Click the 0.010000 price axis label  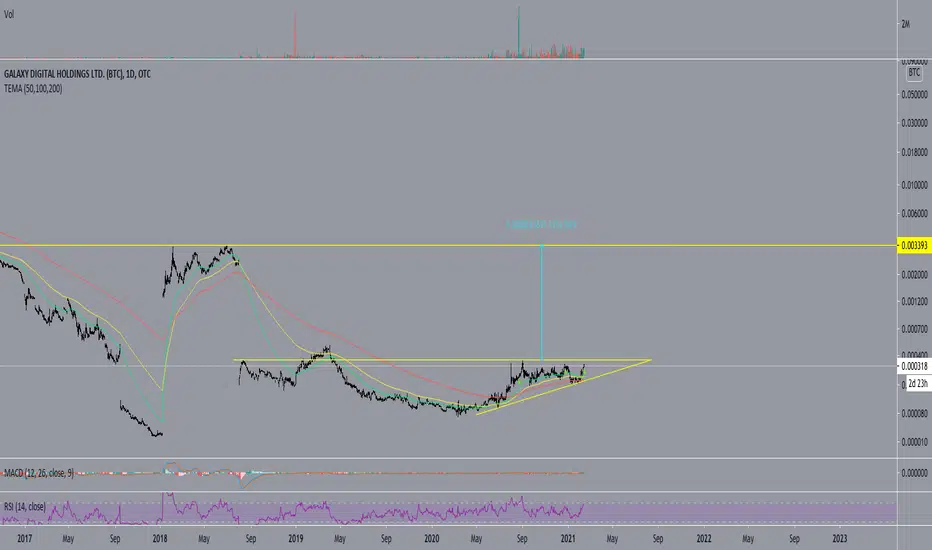click(x=914, y=186)
